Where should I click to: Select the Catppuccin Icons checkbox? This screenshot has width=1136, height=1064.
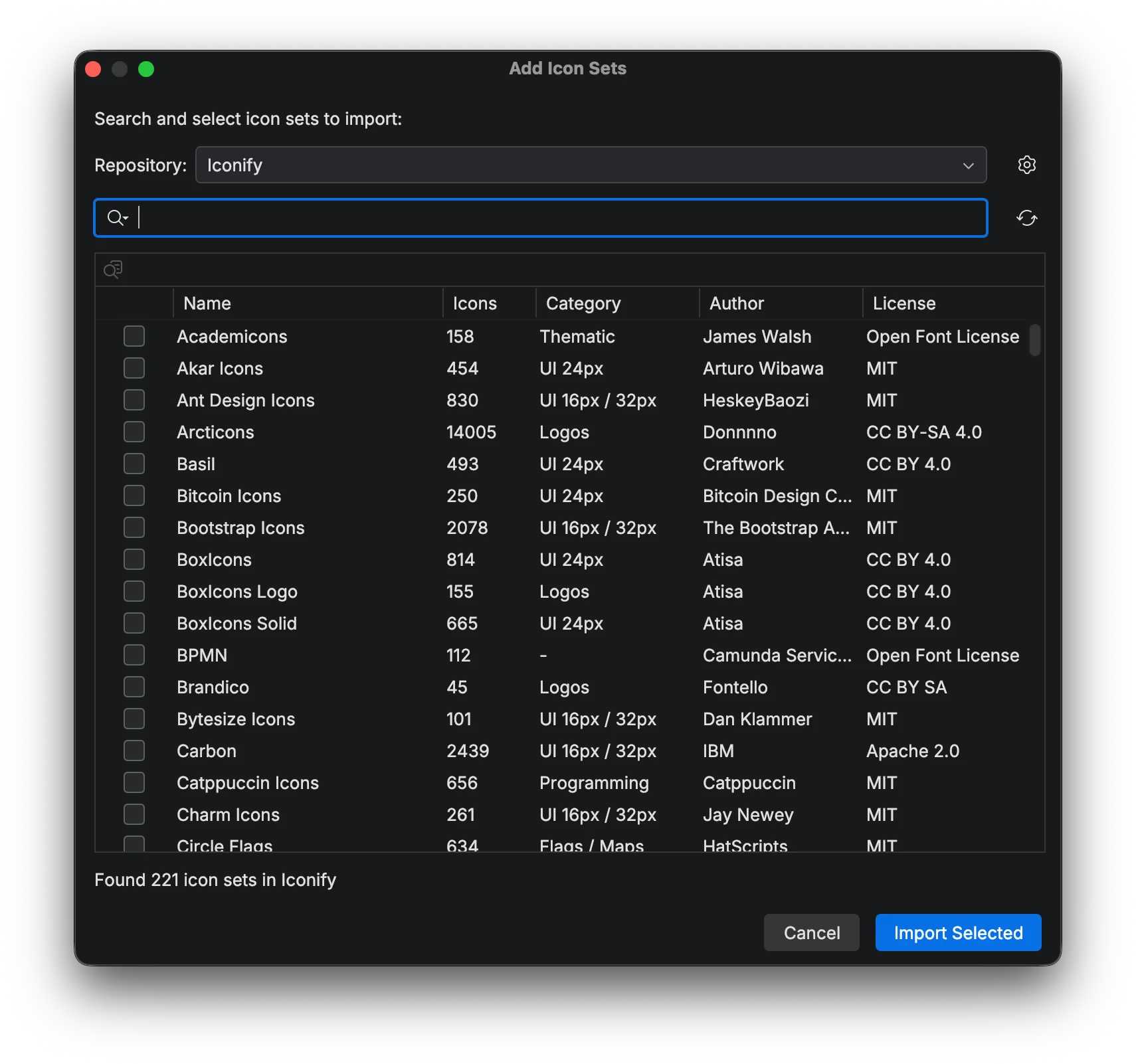coord(134,782)
